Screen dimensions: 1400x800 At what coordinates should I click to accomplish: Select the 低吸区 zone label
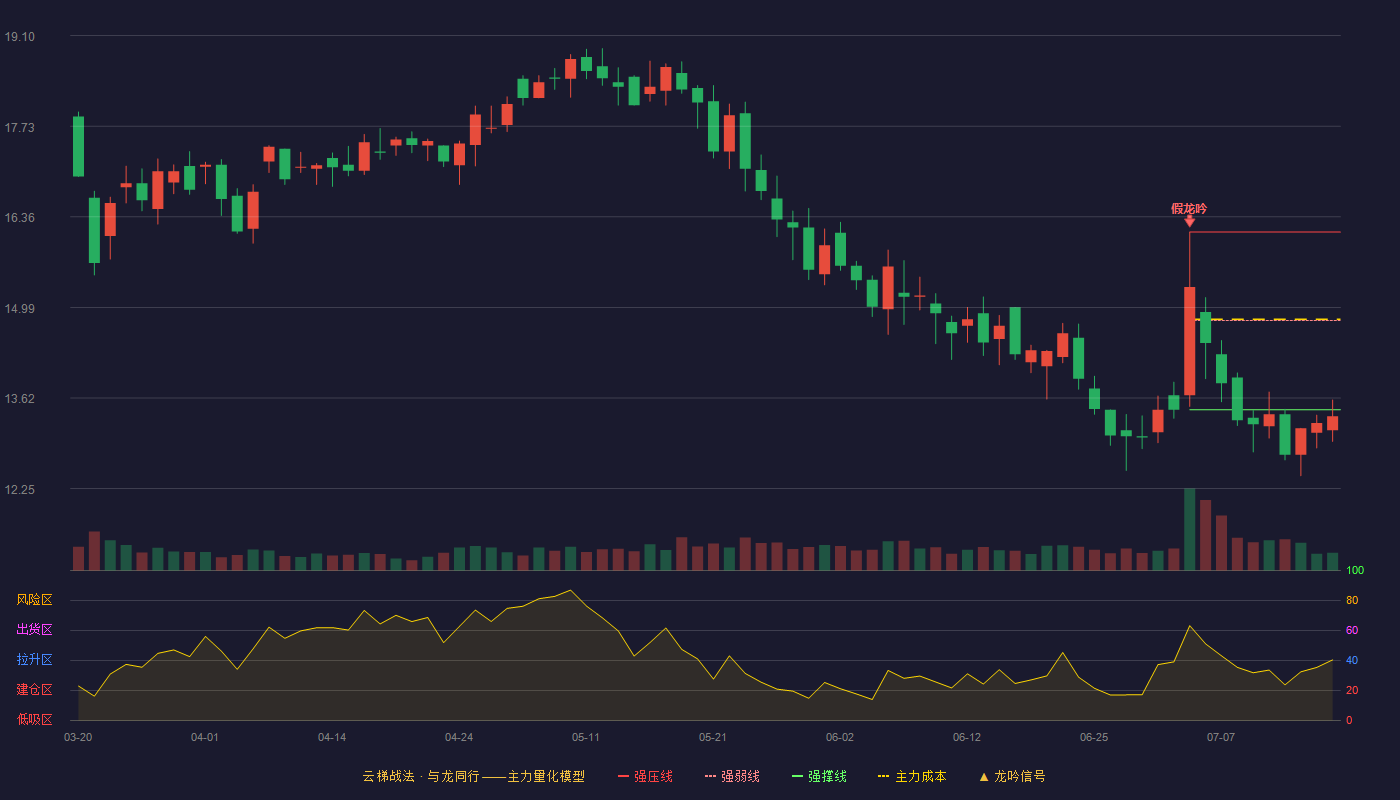34,720
